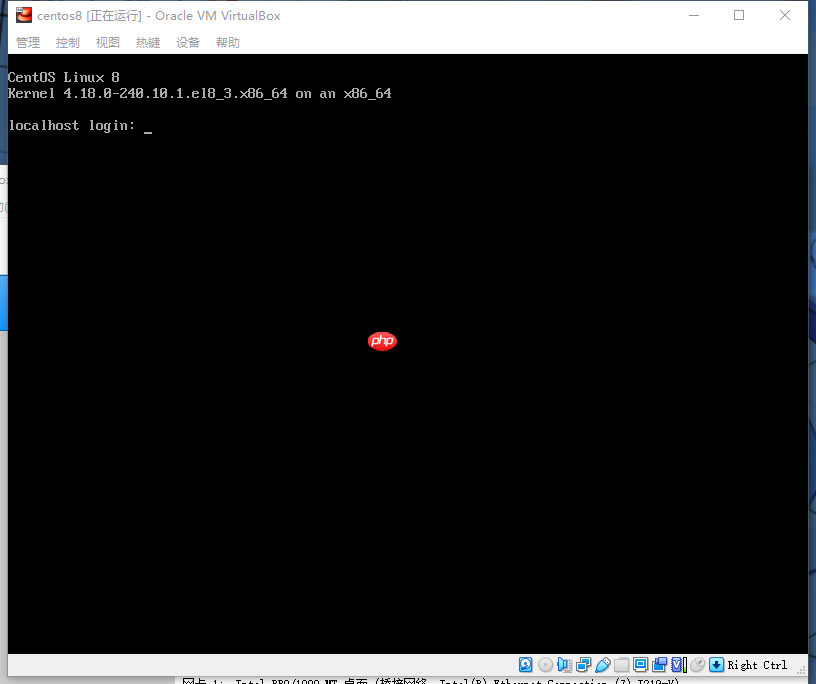Toggle mouse integration via the mouse status icon

(697, 664)
